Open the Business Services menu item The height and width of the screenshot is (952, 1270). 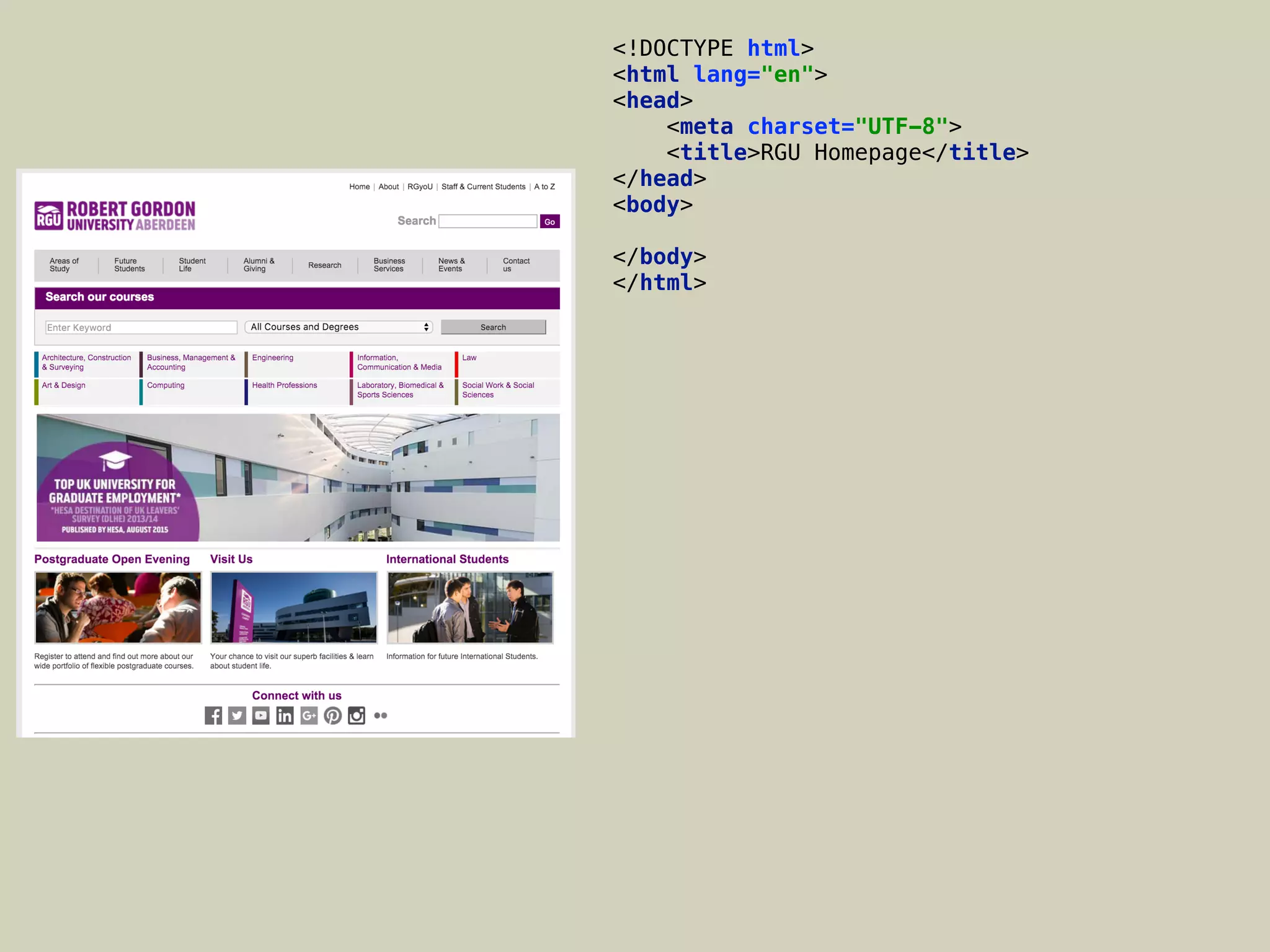[x=389, y=265]
